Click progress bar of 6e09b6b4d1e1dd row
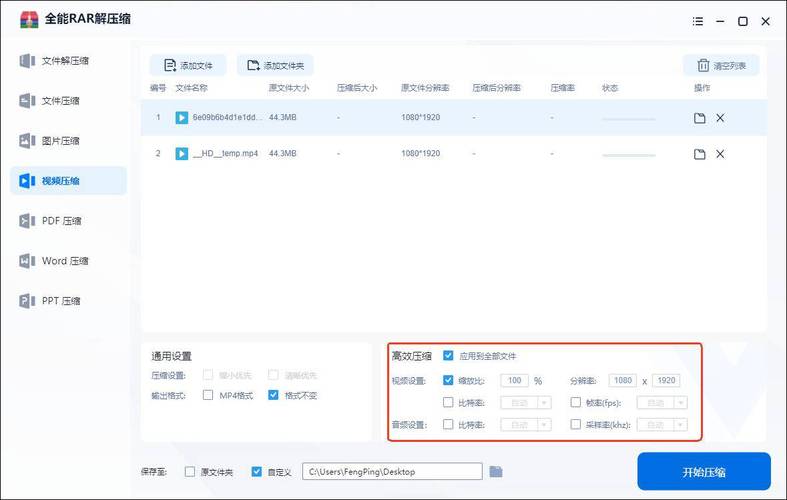 pyautogui.click(x=628, y=119)
